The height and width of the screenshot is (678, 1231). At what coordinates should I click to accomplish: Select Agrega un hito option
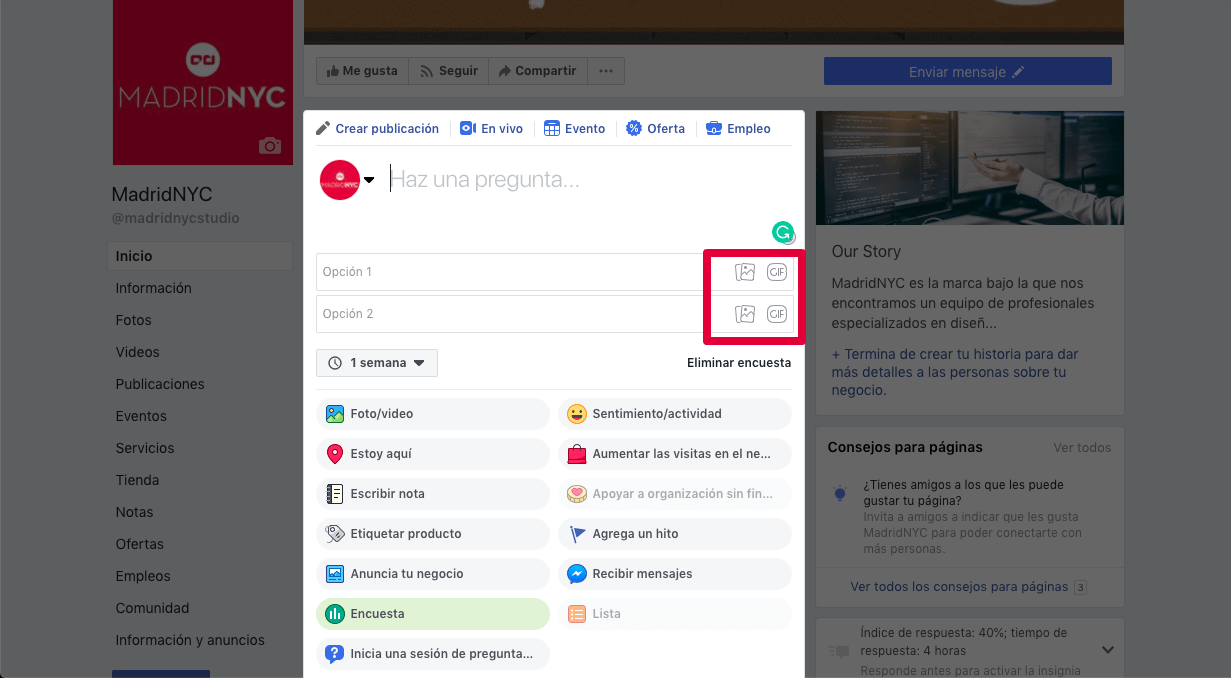pos(675,534)
